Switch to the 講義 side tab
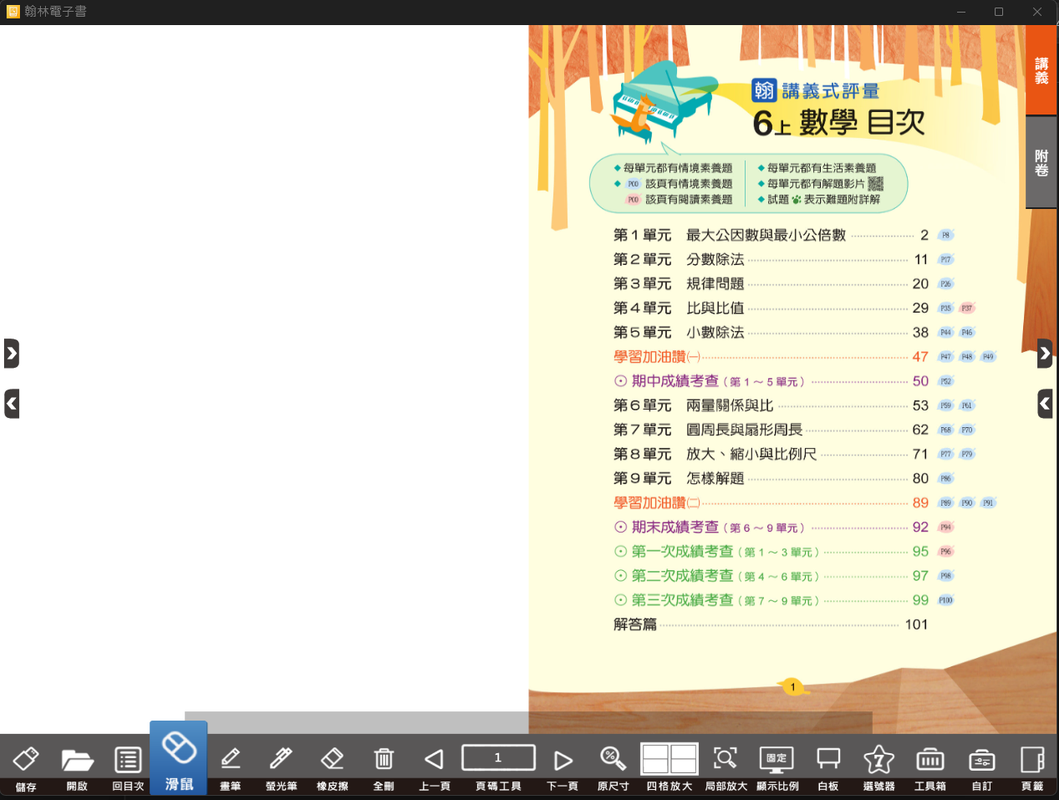 pos(1041,70)
